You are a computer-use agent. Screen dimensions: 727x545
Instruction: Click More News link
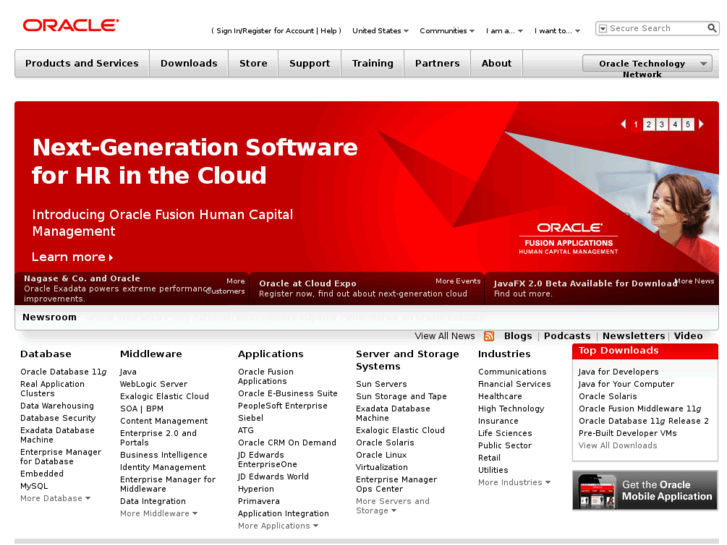coord(694,281)
